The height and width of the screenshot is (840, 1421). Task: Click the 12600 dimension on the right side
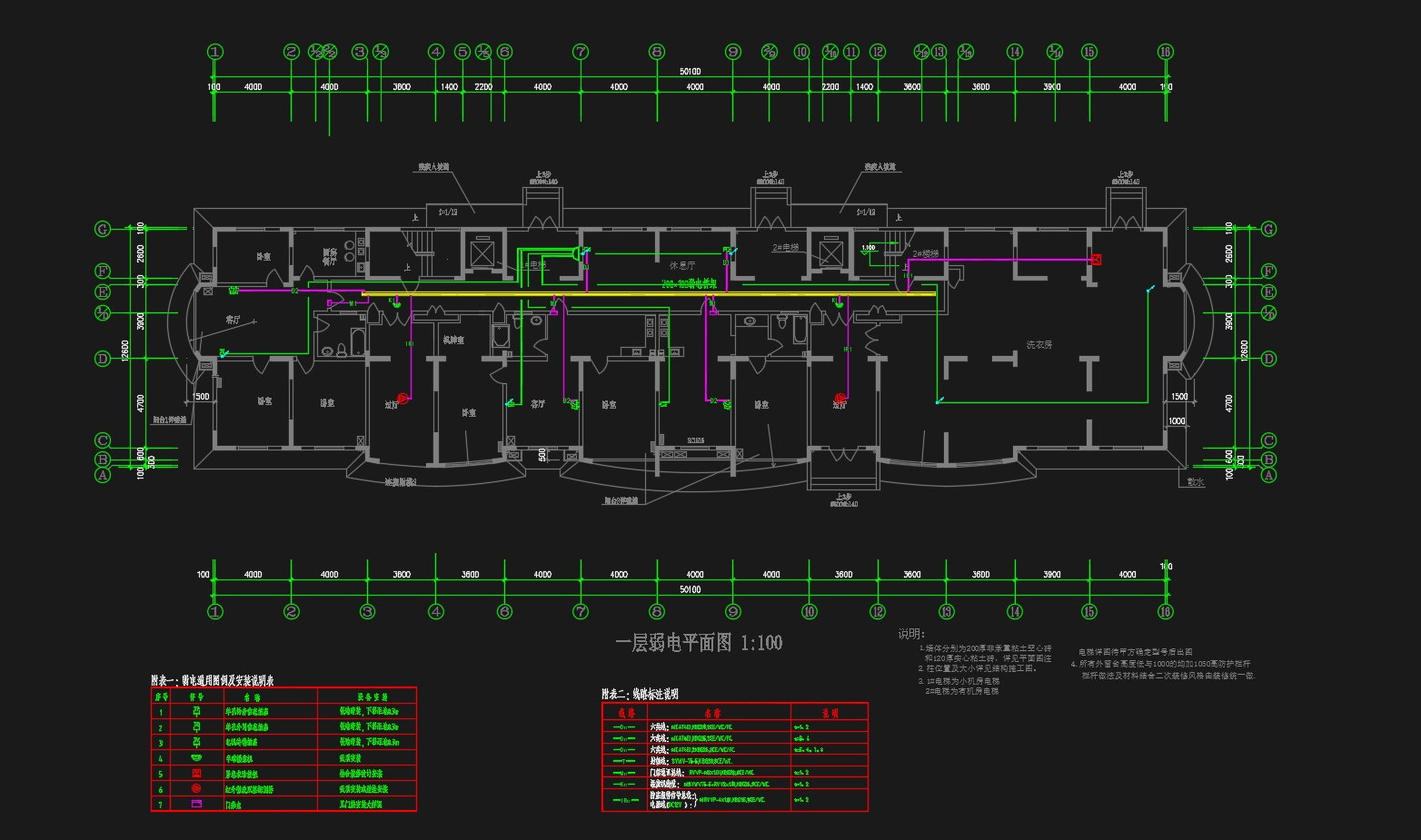tap(1245, 350)
